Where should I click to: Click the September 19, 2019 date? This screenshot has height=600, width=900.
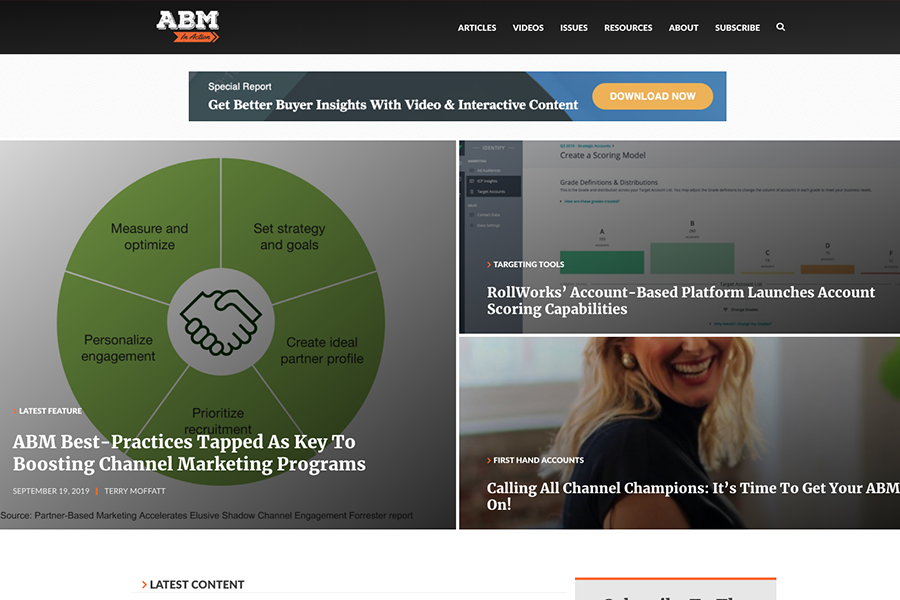[51, 491]
